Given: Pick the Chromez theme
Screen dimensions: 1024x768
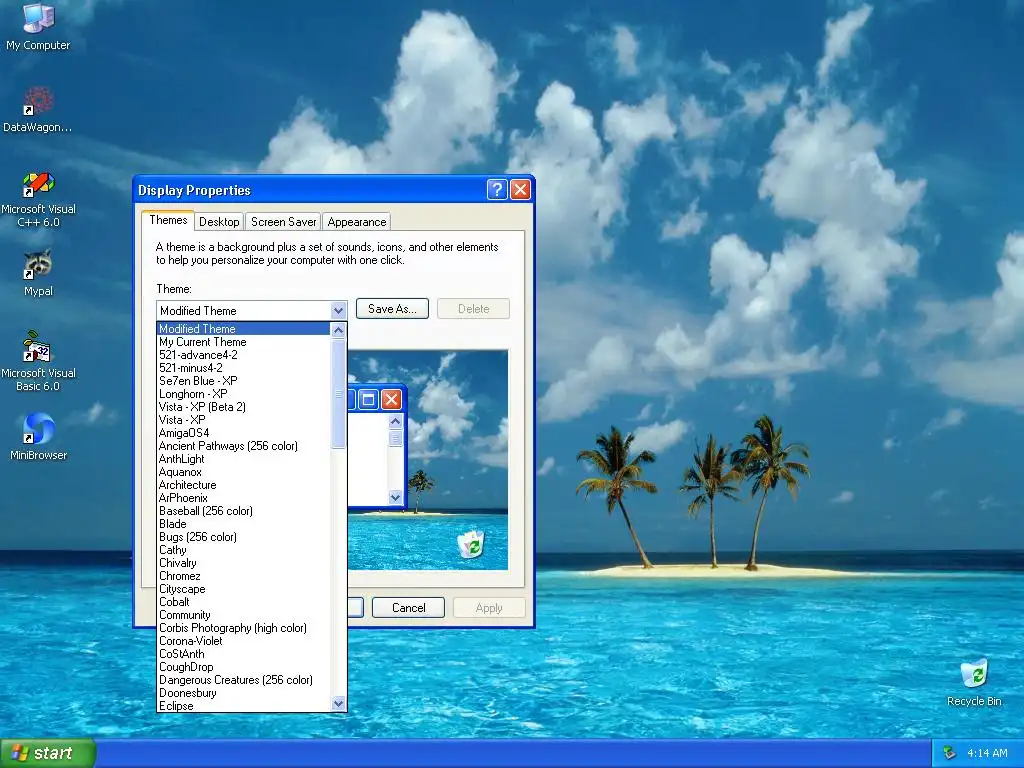Looking at the screenshot, I should point(244,576).
